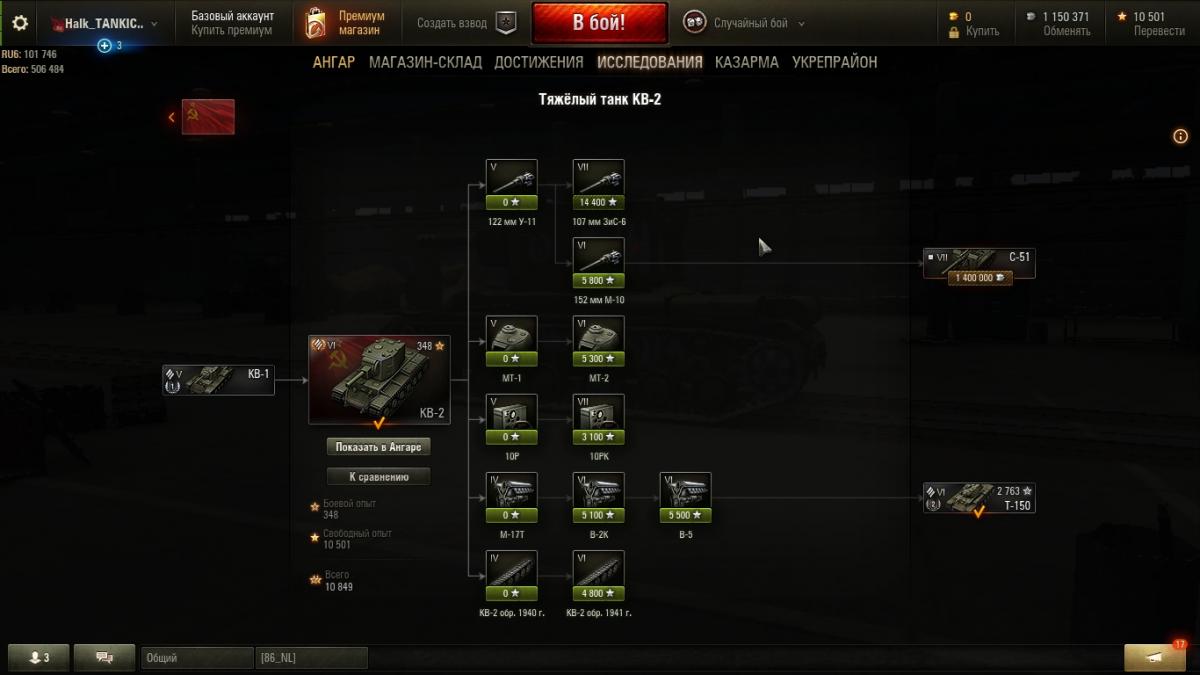The width and height of the screenshot is (1200, 675).
Task: Select the 10РК radio module
Action: [x=599, y=420]
